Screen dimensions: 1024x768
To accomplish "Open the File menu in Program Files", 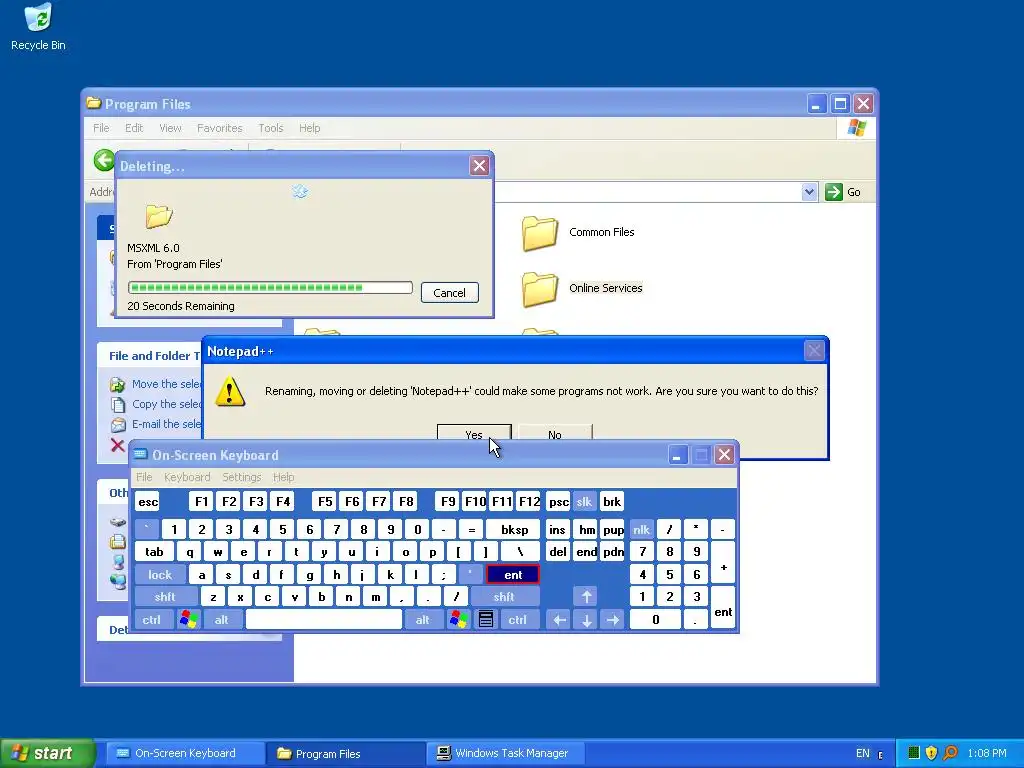I will [x=101, y=128].
